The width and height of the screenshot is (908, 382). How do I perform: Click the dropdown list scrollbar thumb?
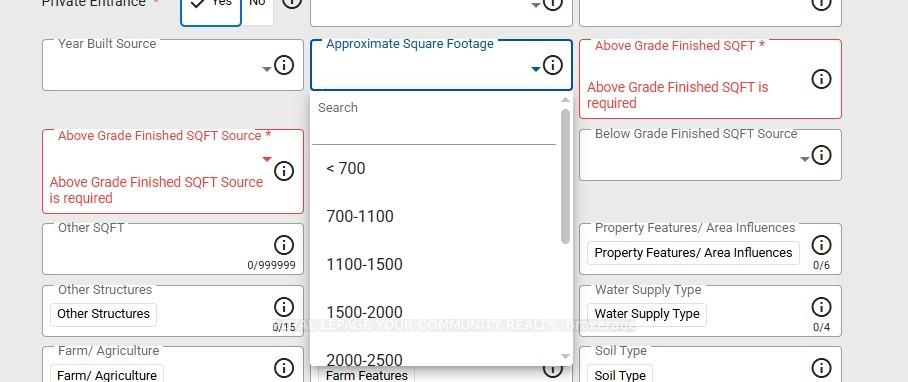[x=565, y=176]
